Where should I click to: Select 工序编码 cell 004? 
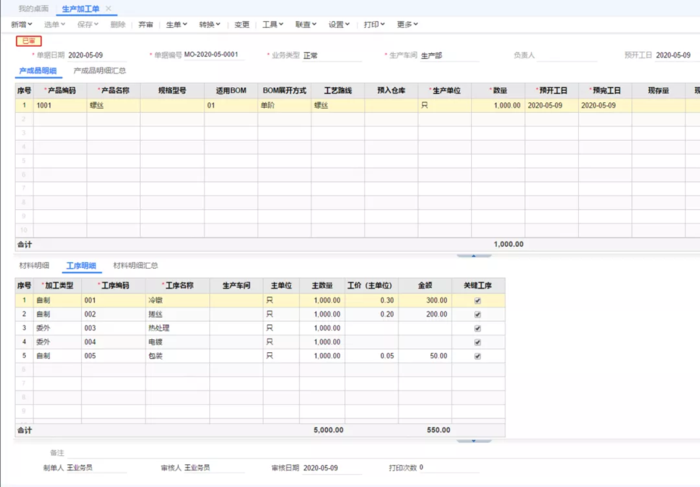(x=114, y=342)
